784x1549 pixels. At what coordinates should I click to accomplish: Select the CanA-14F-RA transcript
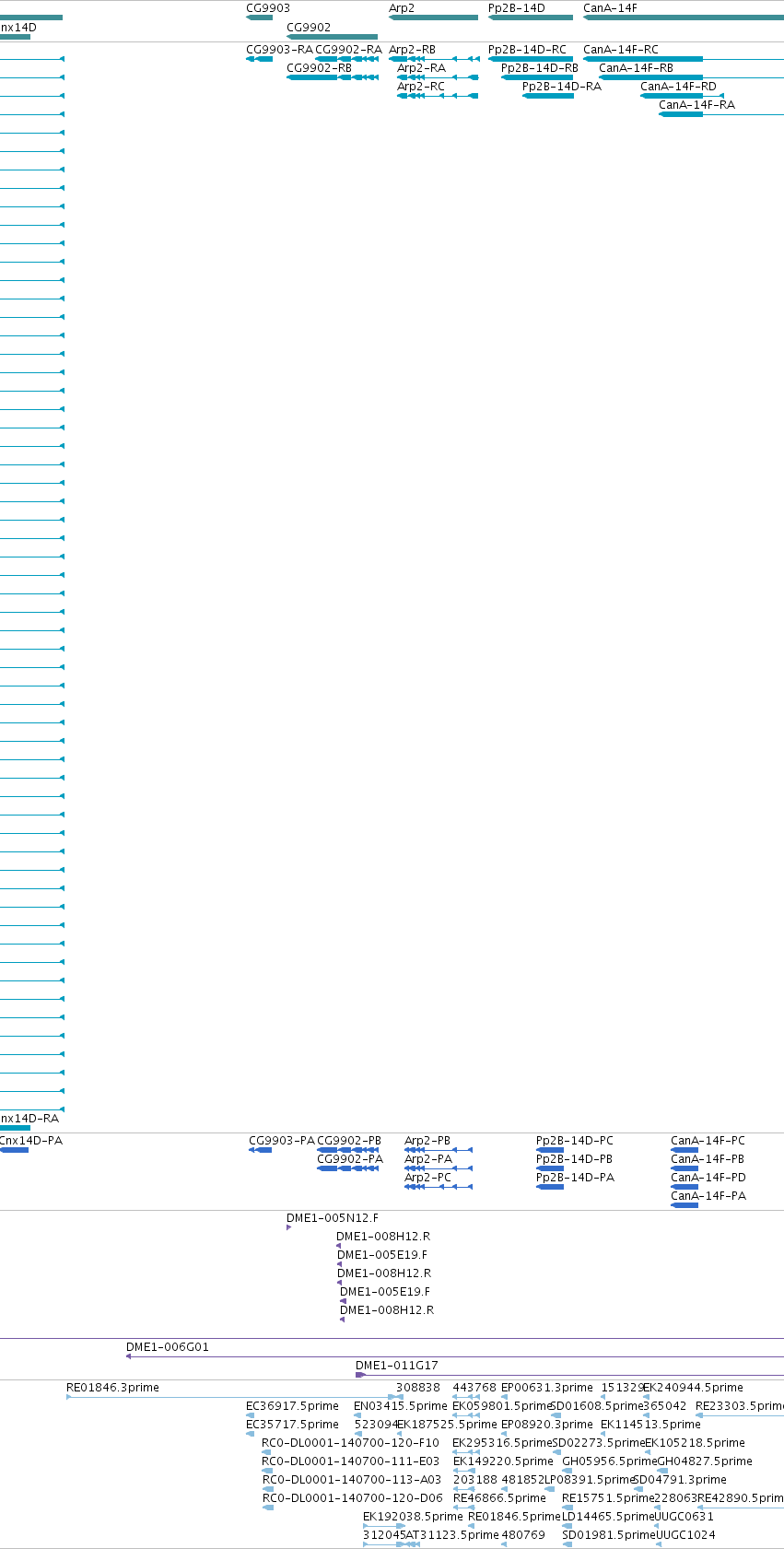point(721,114)
